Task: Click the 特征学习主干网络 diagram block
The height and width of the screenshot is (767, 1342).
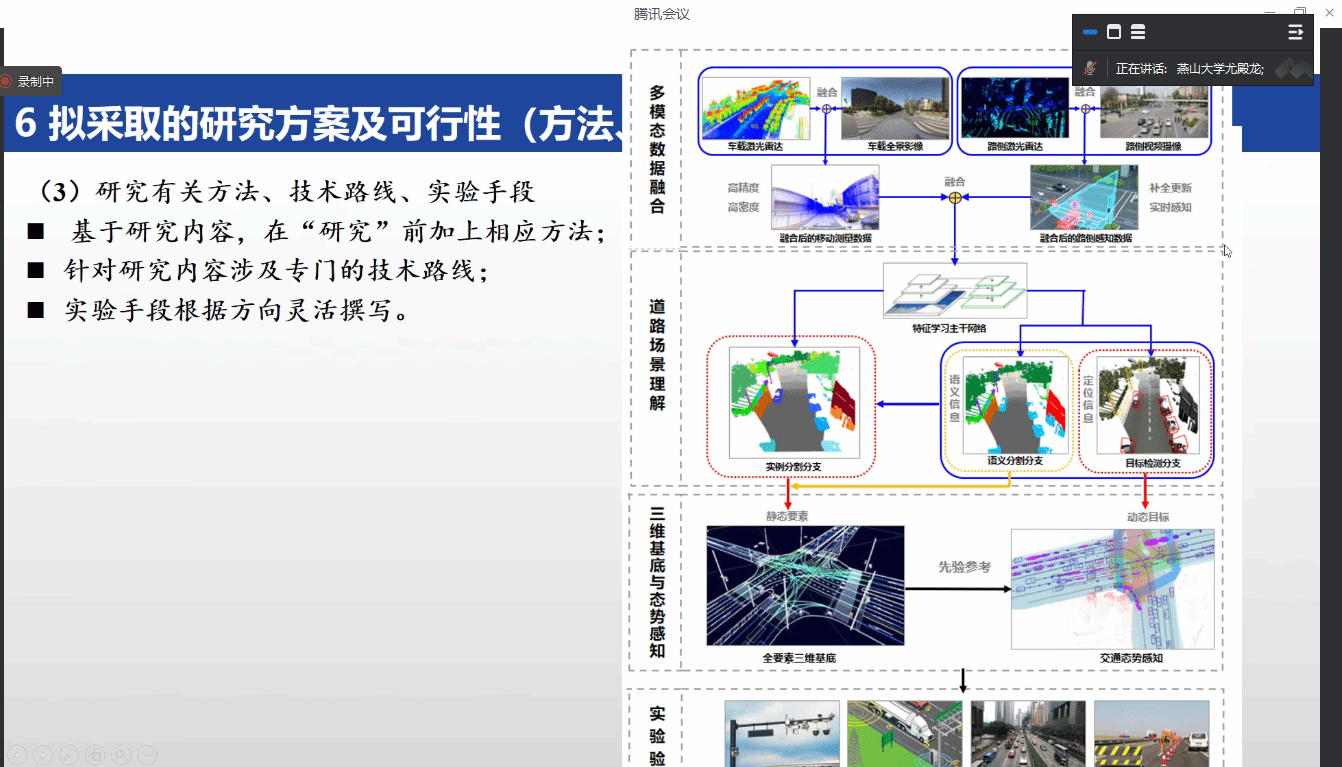Action: tap(955, 290)
